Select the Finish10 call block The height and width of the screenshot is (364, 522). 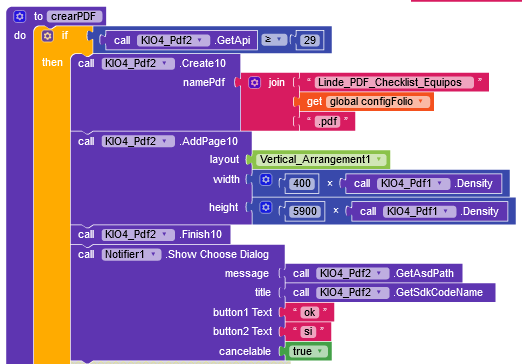[x=150, y=234]
